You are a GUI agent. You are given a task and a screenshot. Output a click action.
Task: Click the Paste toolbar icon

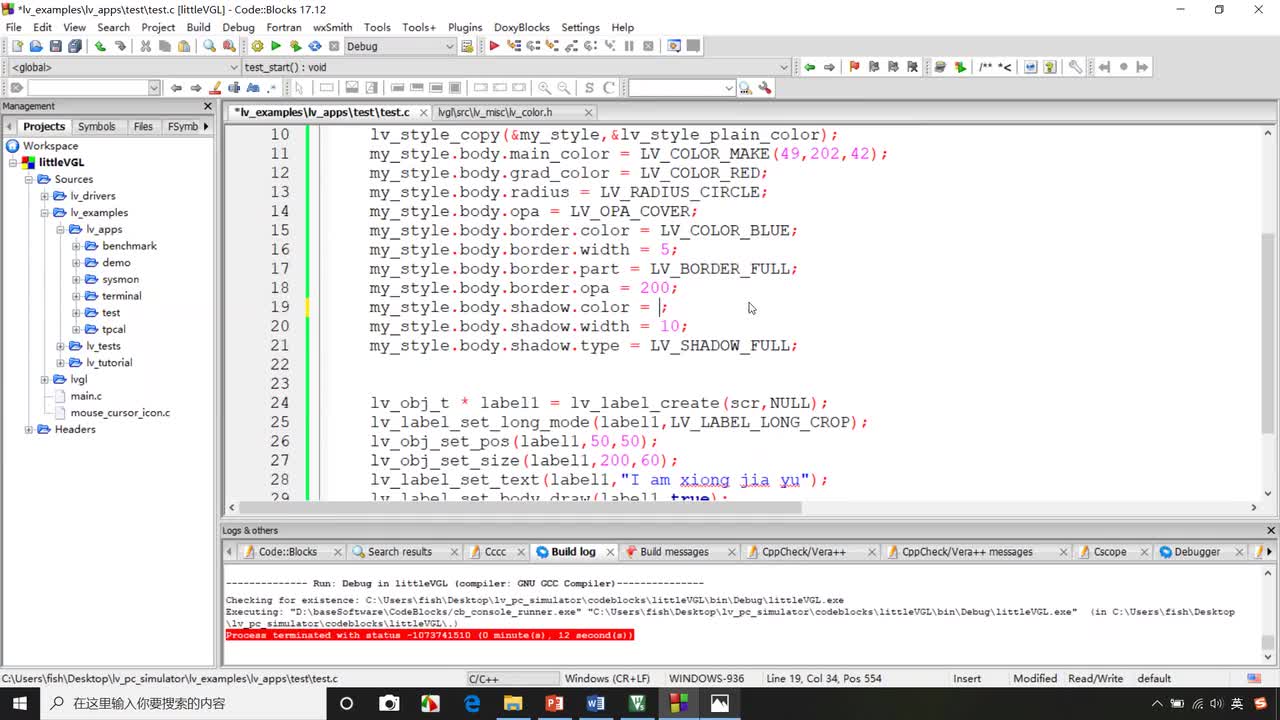(x=184, y=46)
